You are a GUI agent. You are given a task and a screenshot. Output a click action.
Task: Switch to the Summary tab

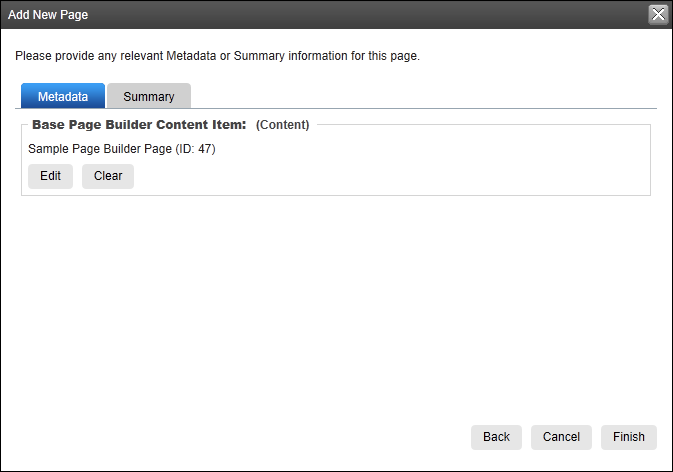point(149,96)
